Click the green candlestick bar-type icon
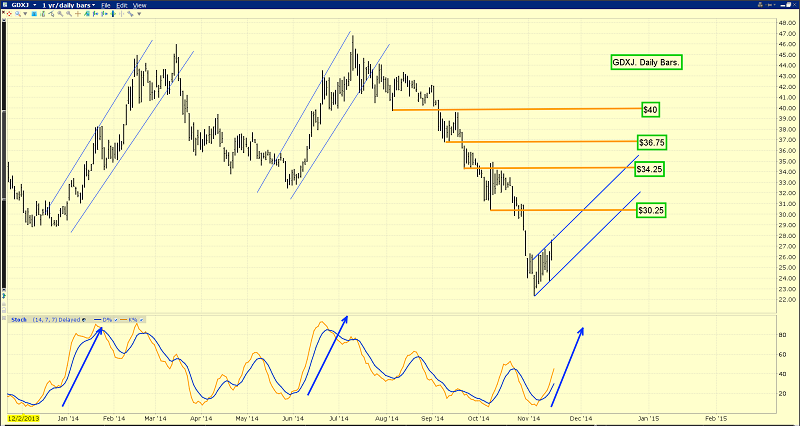This screenshot has height=426, width=800. pyautogui.click(x=43, y=14)
